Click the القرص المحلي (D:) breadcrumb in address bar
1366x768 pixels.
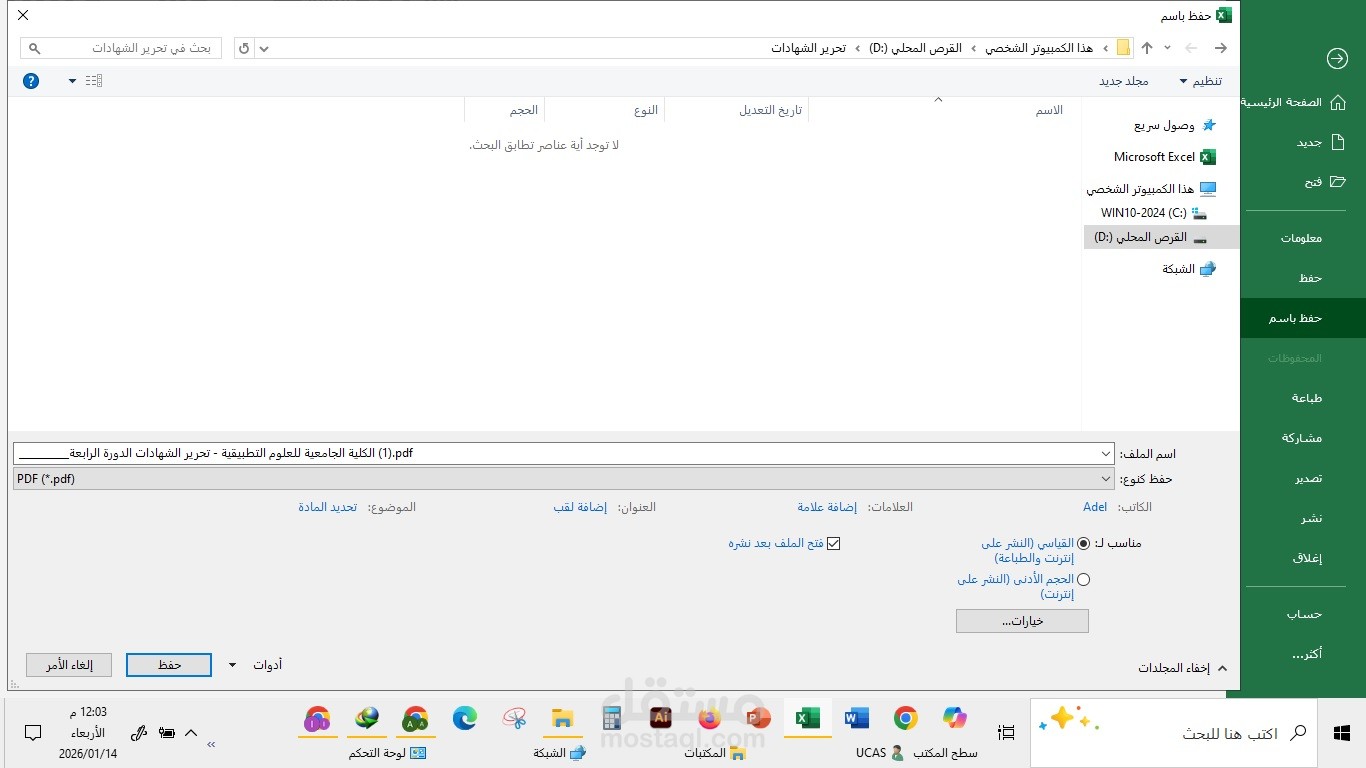[916, 48]
